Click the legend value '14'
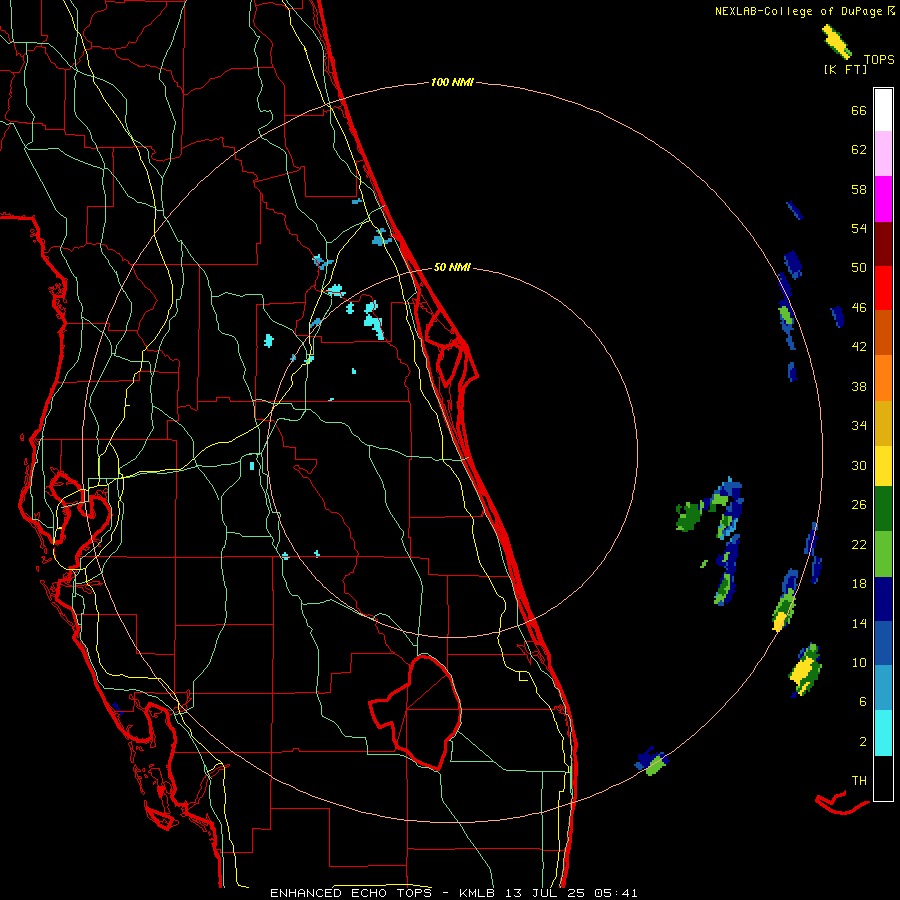 tap(859, 623)
